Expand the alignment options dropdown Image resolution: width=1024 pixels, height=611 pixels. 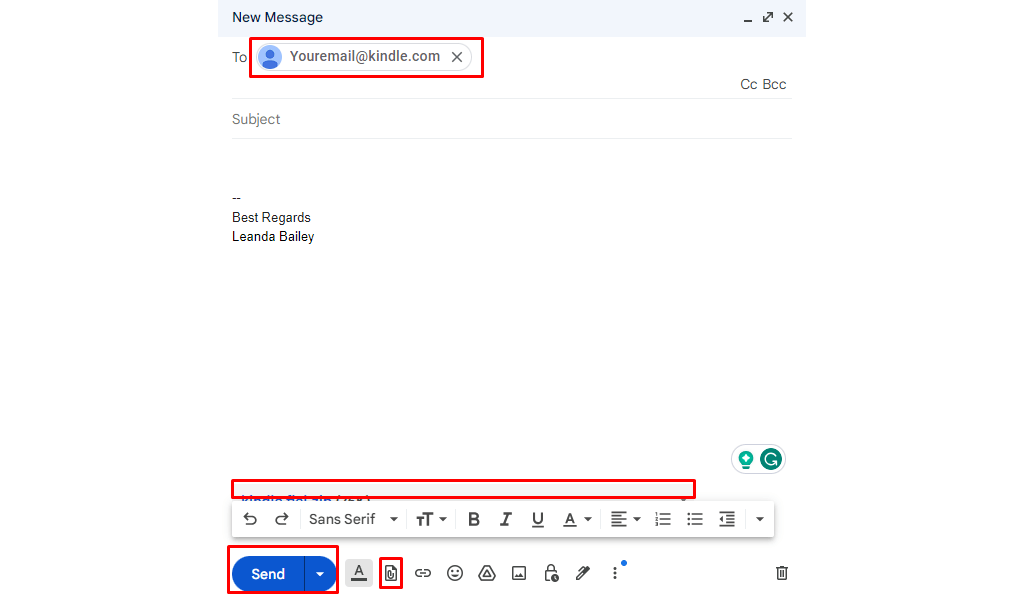tap(637, 519)
